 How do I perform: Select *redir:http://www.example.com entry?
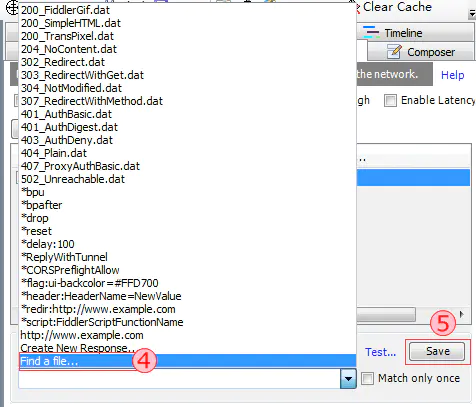tap(187, 309)
